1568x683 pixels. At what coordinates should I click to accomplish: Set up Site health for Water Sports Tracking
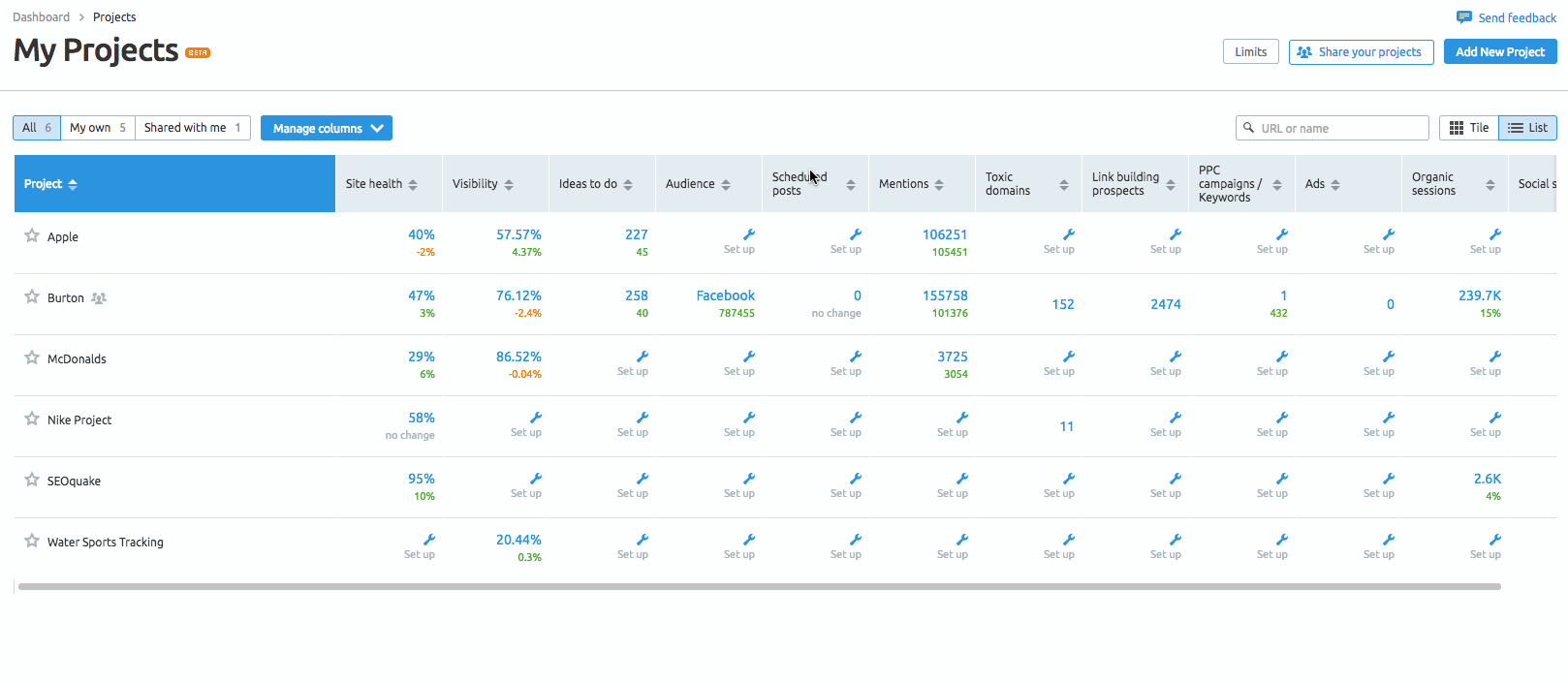(x=420, y=546)
